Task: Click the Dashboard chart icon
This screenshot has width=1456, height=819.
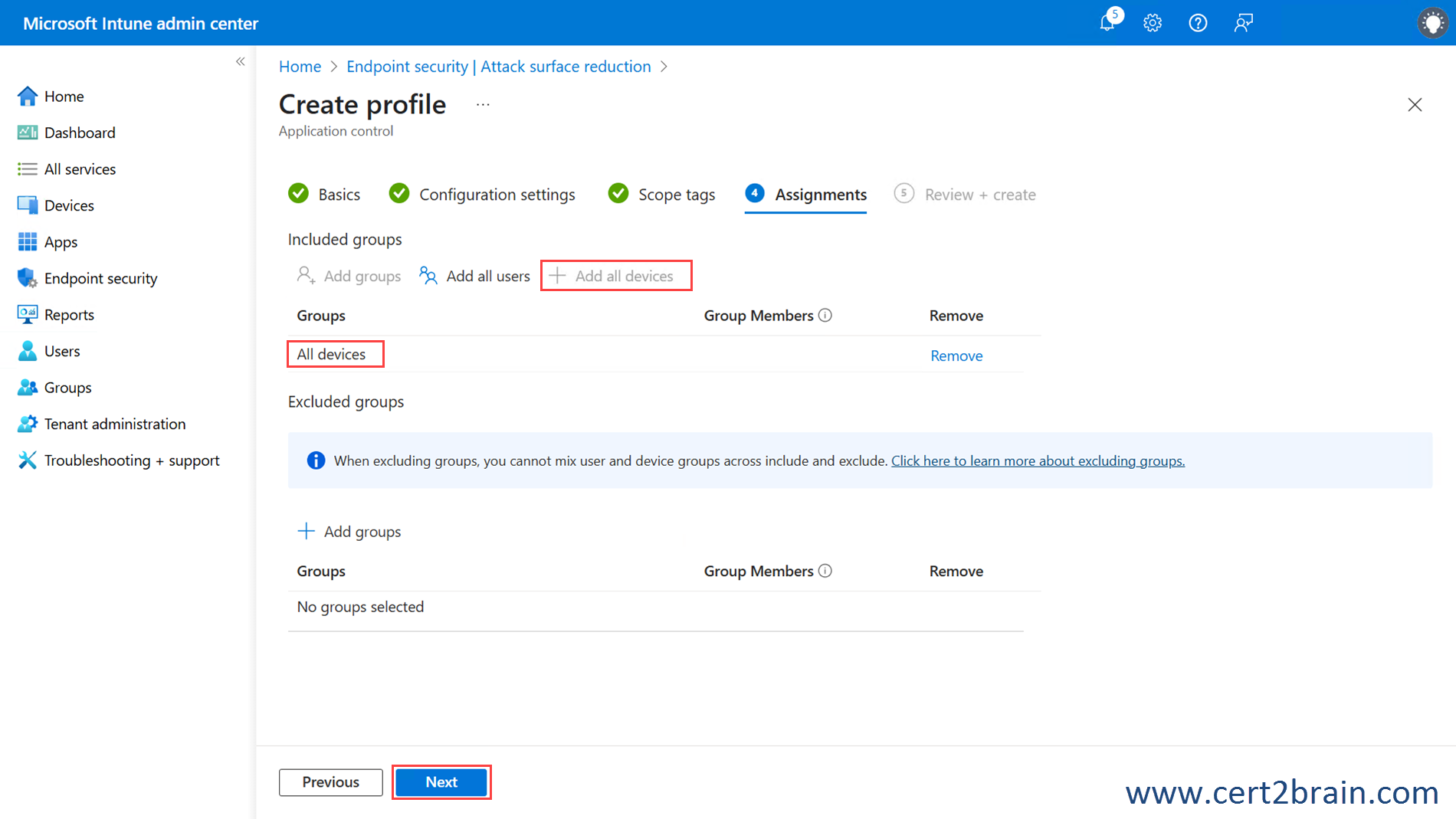Action: click(28, 133)
